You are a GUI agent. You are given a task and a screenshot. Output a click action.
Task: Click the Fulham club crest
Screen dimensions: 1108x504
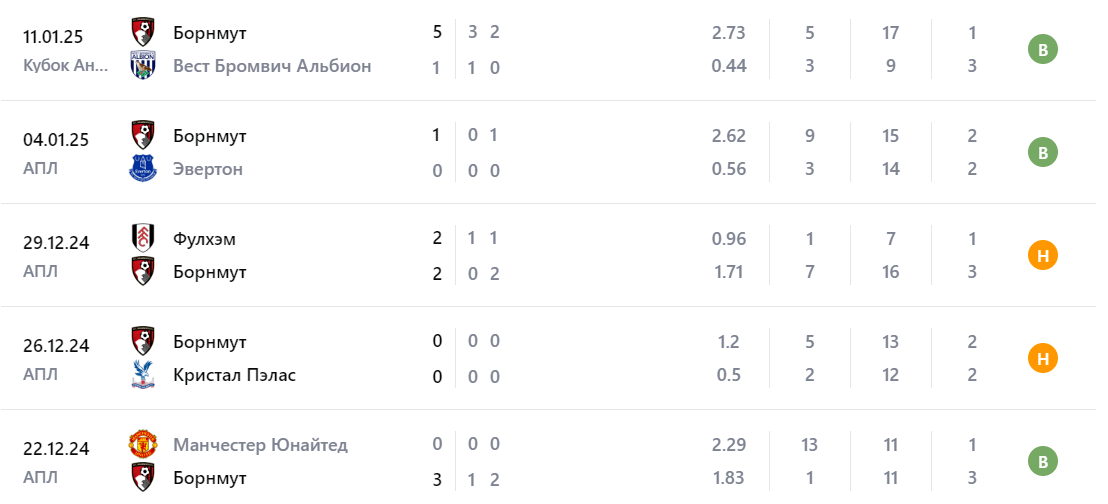pyautogui.click(x=143, y=238)
